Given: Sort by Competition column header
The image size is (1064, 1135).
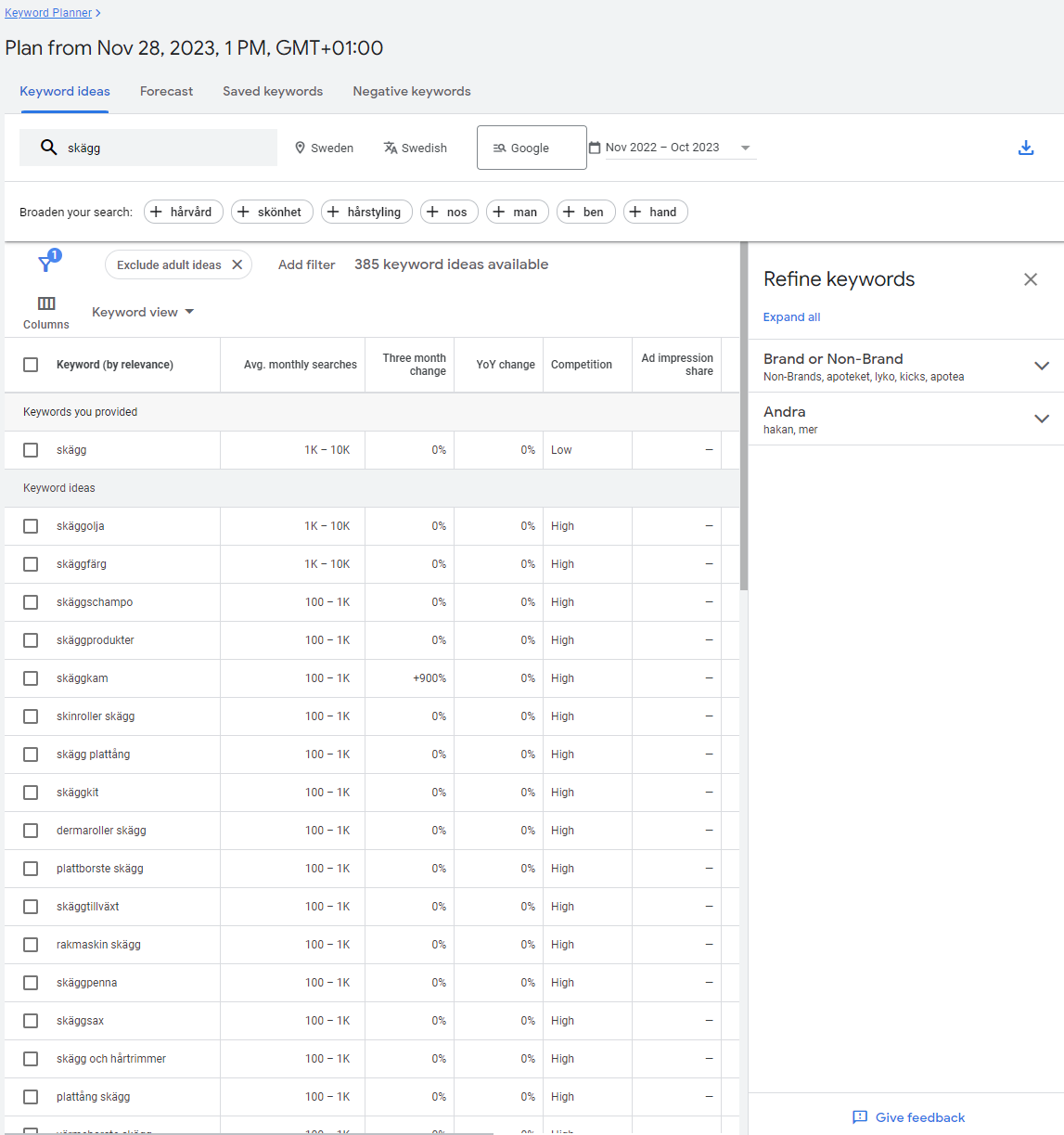Looking at the screenshot, I should pyautogui.click(x=582, y=365).
